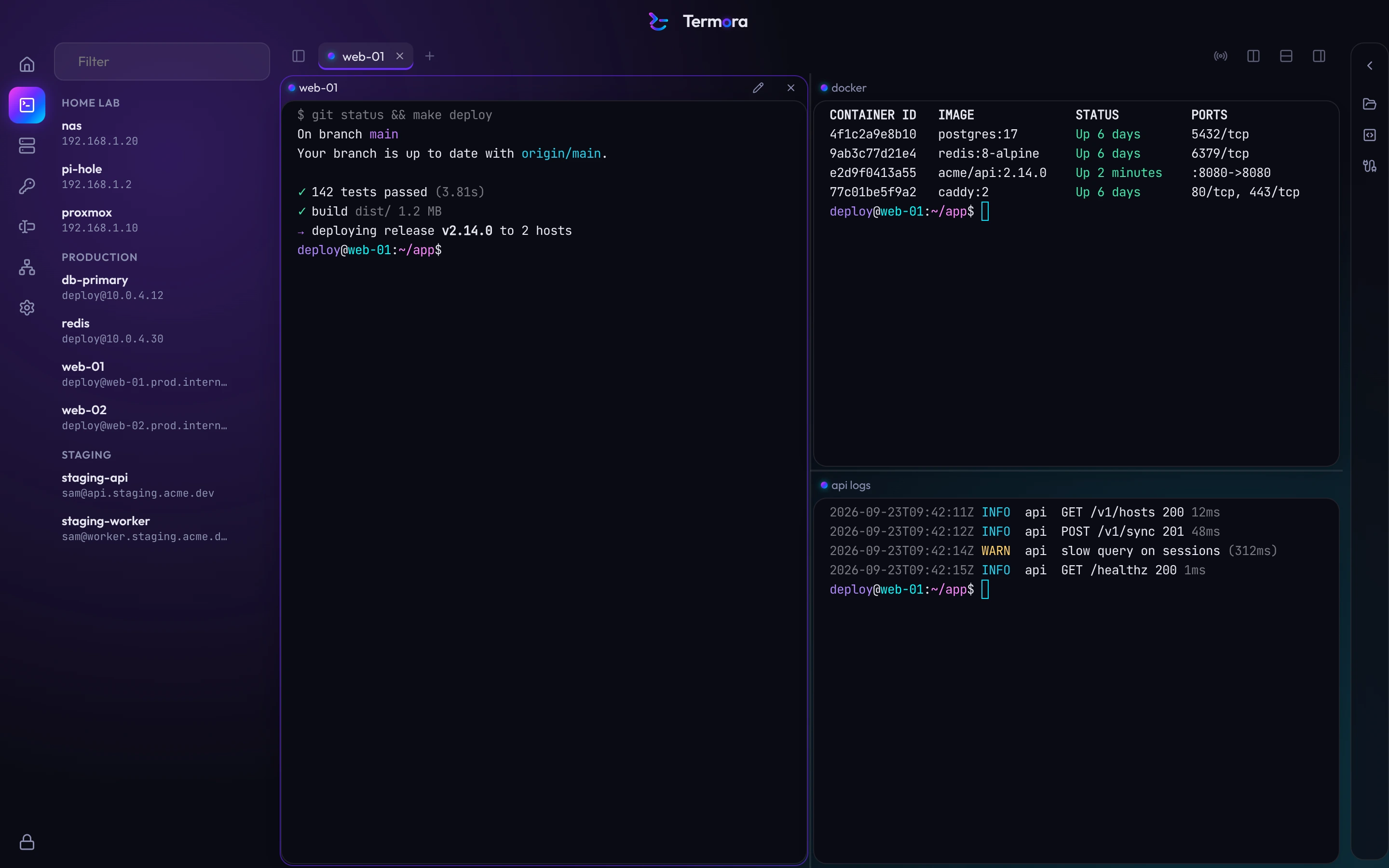Image resolution: width=1389 pixels, height=868 pixels.
Task: Select the Terminal sidebar icon
Action: point(27,105)
